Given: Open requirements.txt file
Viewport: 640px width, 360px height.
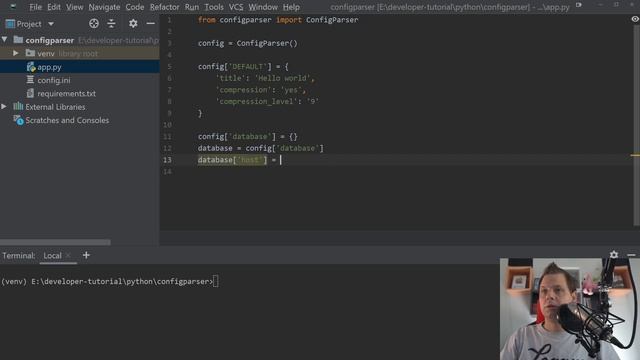Looking at the screenshot, I should coord(66,93).
